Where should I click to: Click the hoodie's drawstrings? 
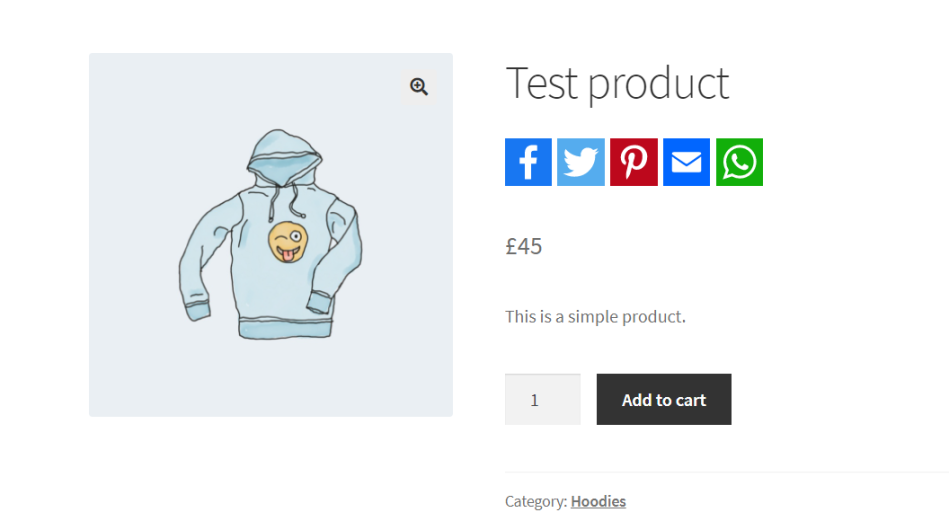pyautogui.click(x=284, y=201)
